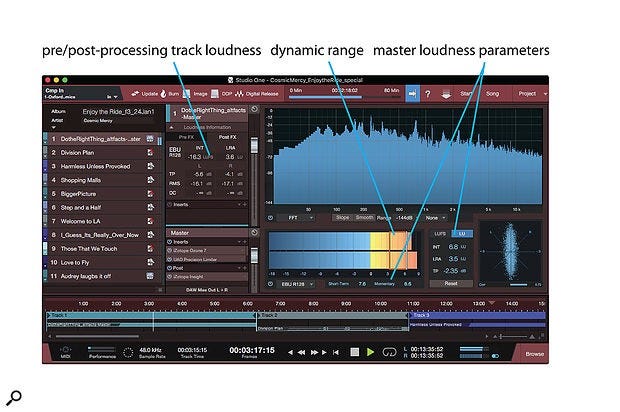Open help question mark icon
This screenshot has width=620, height=412.
428,94
